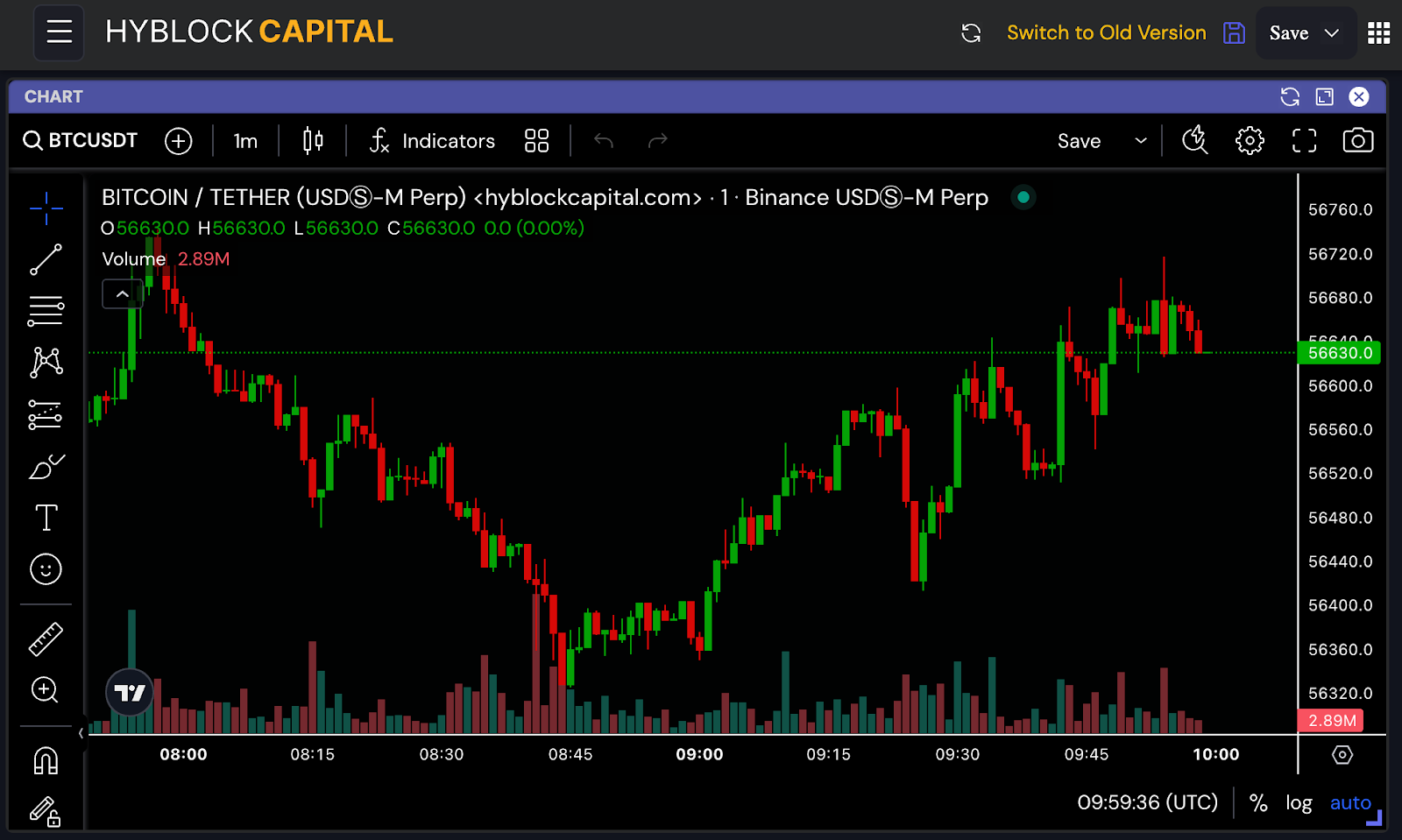Click the 10:00 time axis label
This screenshot has width=1402, height=840.
point(1215,754)
